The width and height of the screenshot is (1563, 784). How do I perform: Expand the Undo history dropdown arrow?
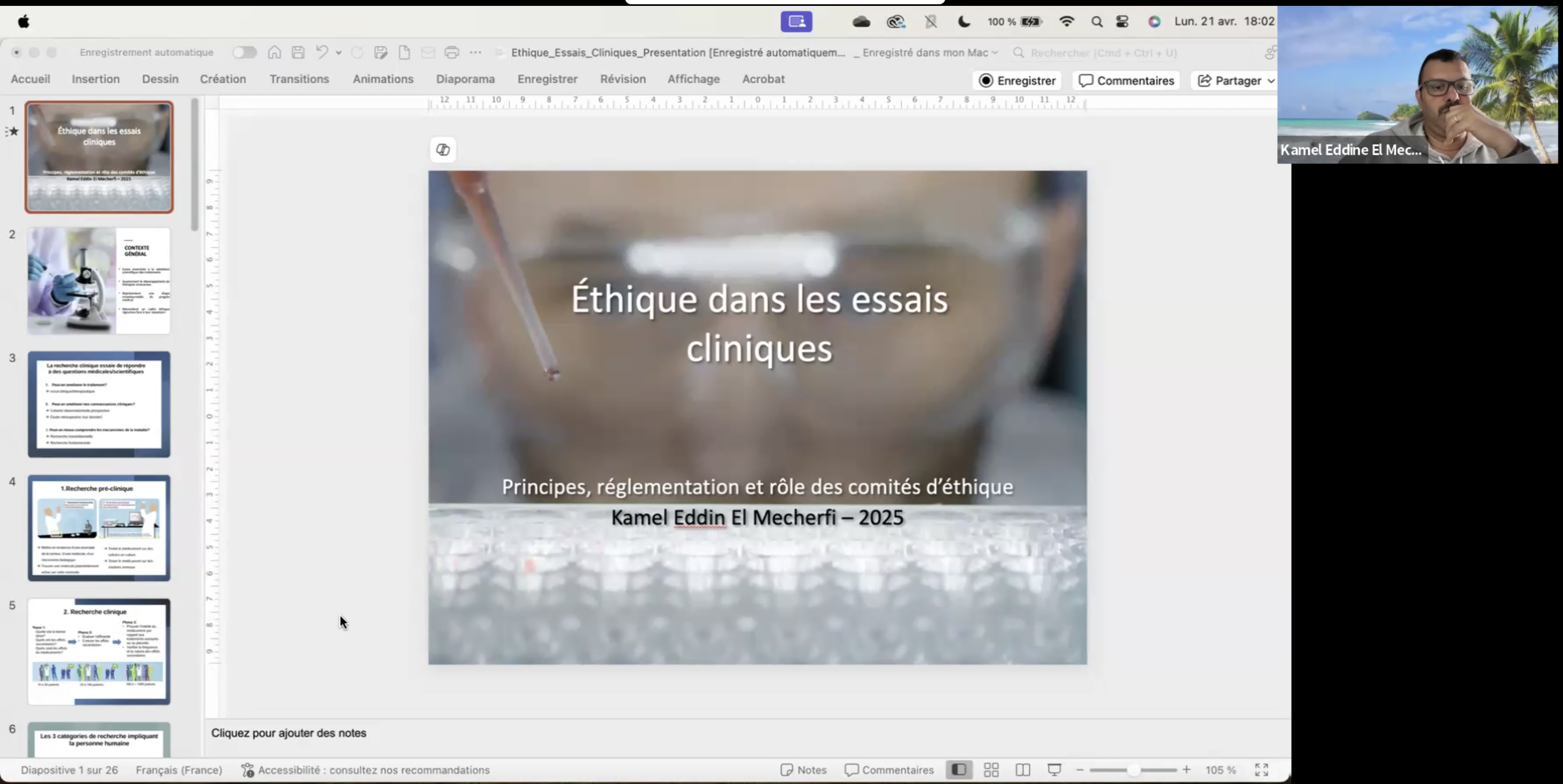point(339,53)
